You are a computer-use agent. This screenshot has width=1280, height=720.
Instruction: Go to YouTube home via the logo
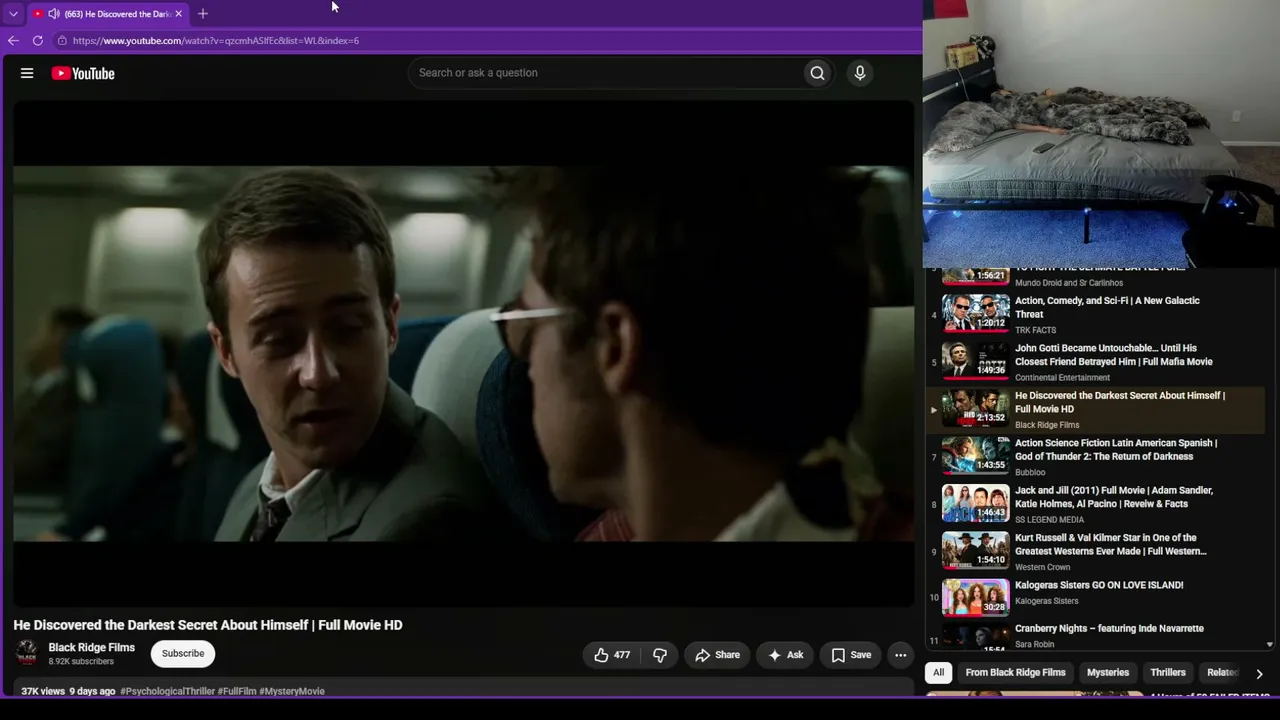point(83,73)
